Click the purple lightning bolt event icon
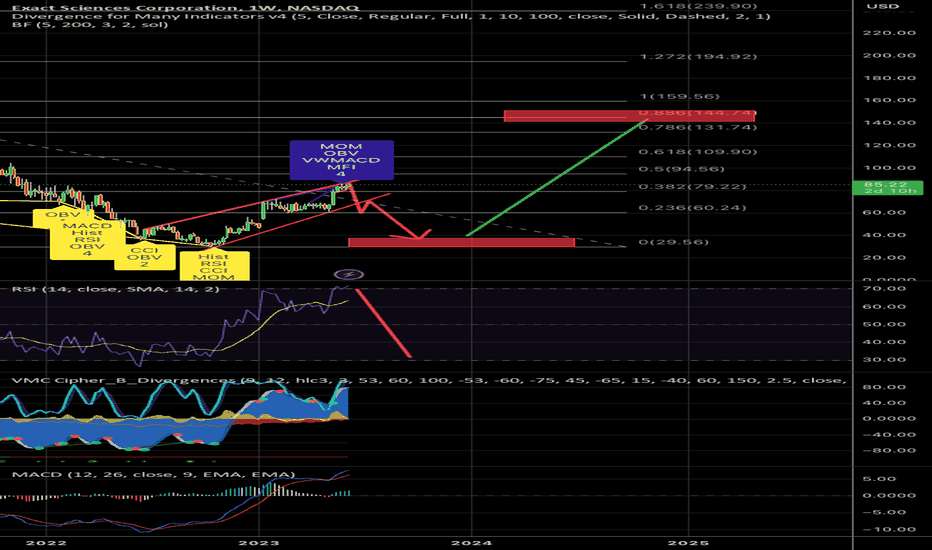Viewport: 932px width, 550px height. (x=349, y=274)
